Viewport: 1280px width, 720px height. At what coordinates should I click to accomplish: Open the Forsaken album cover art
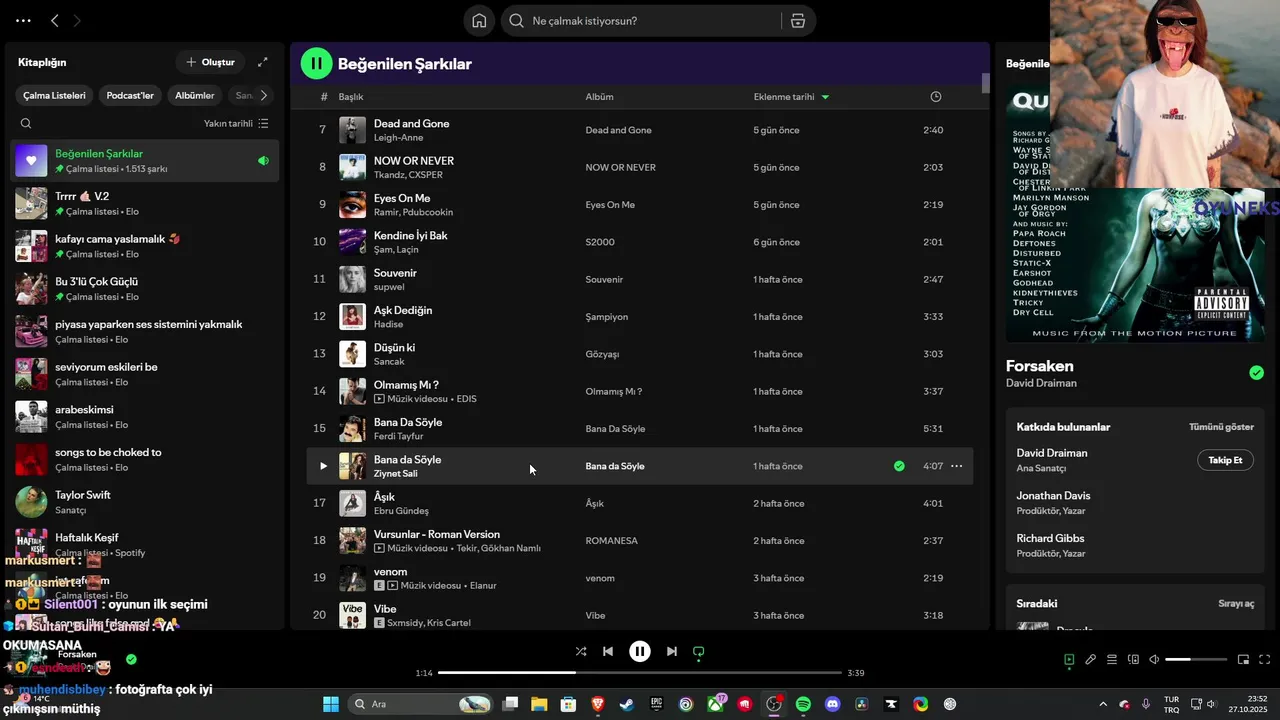[1135, 213]
